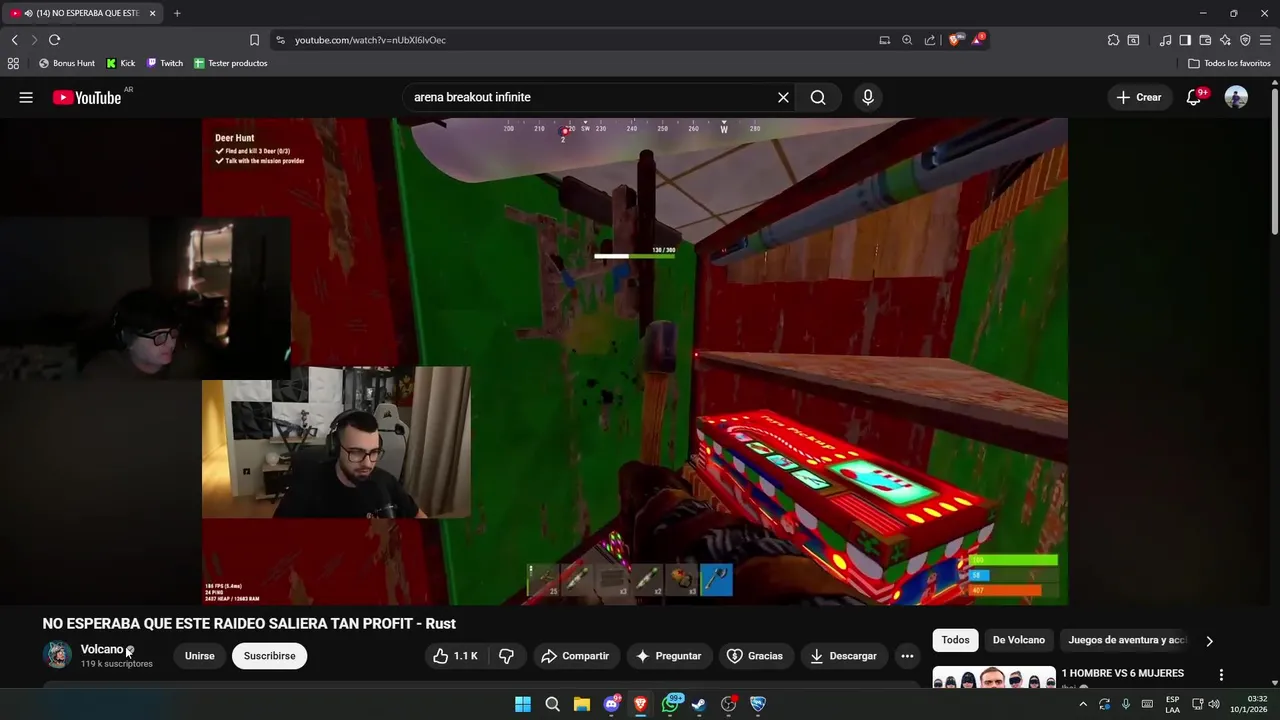Open the tab search icon beside Extensions
Image resolution: width=1280 pixels, height=720 pixels.
click(x=1133, y=40)
